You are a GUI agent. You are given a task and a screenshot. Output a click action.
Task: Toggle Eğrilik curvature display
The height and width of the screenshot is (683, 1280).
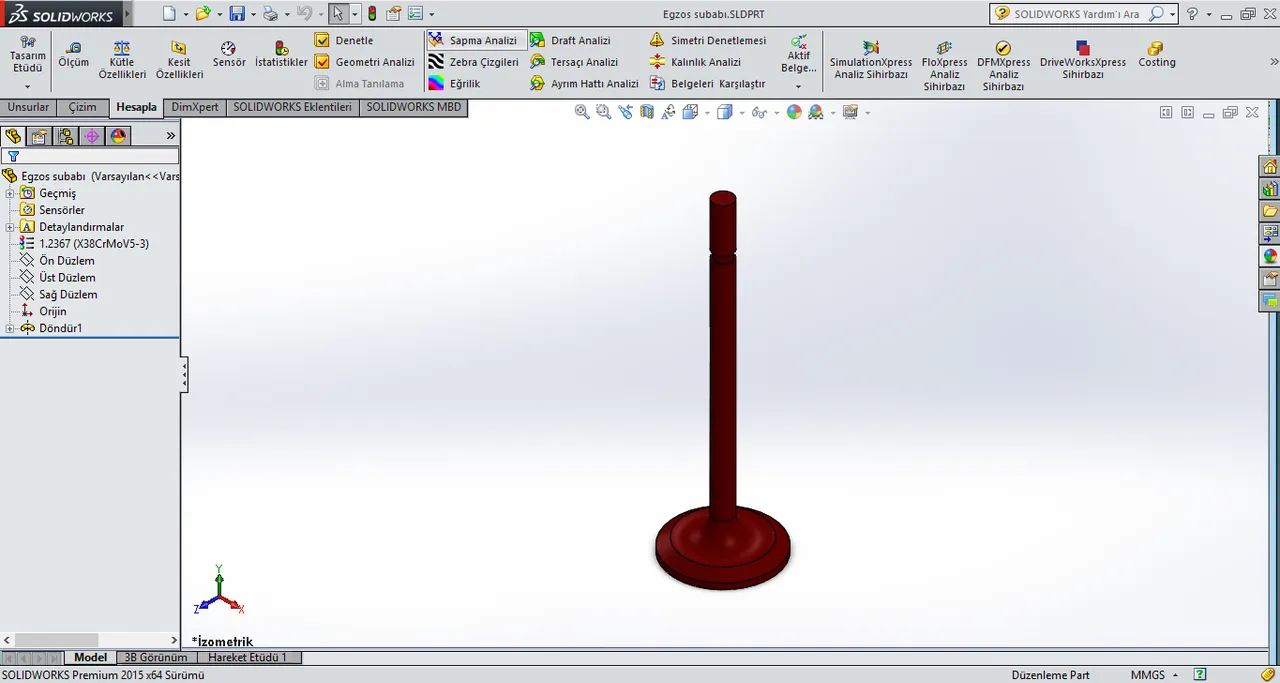click(x=454, y=84)
